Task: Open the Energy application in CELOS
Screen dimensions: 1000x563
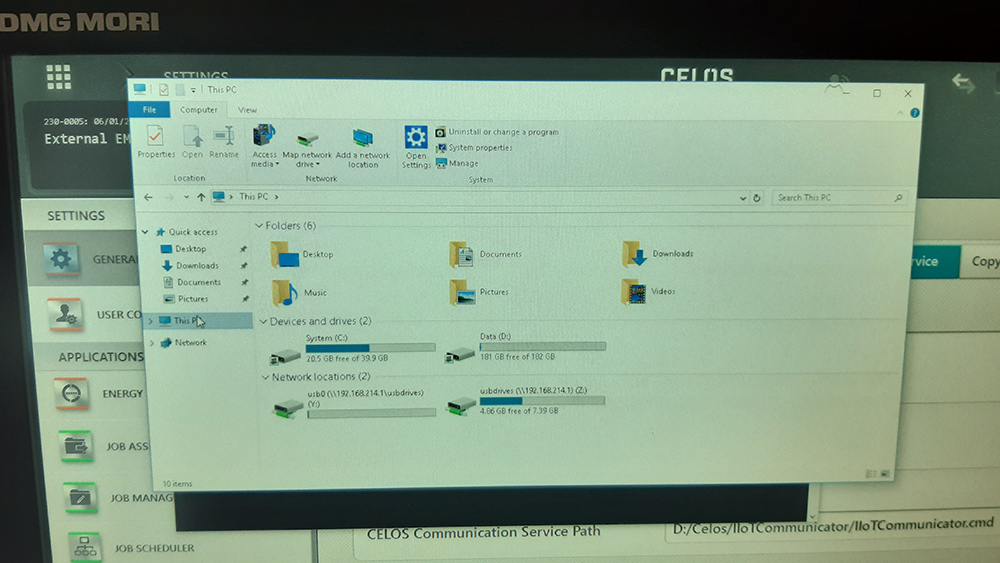Action: click(99, 394)
